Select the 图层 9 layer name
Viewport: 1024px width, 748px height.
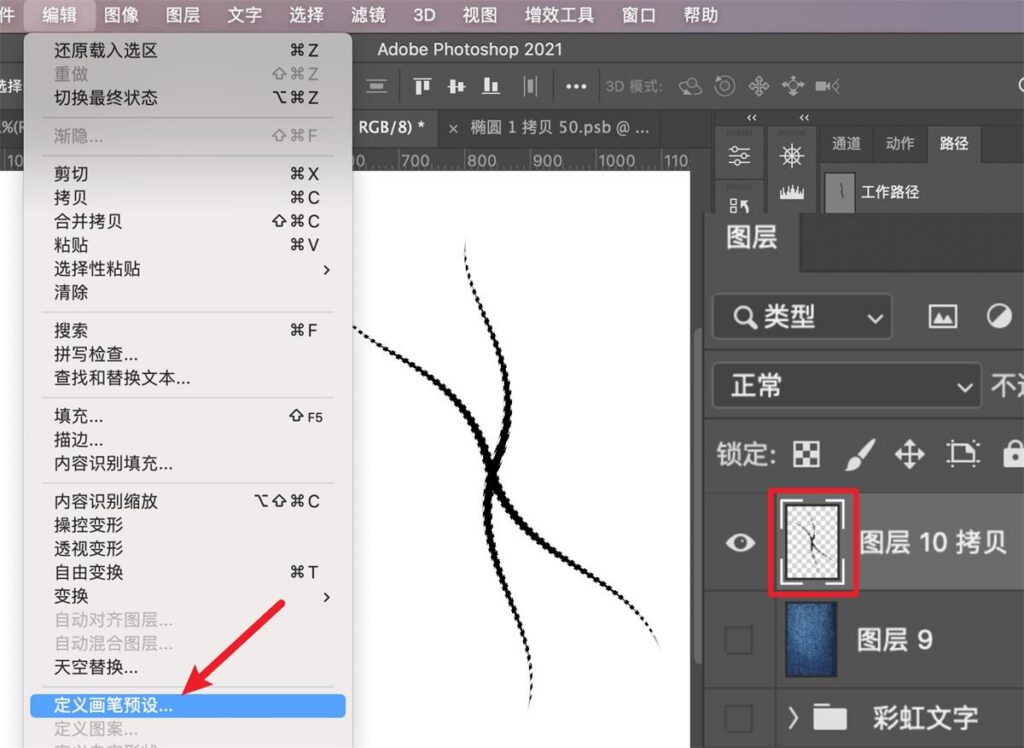pos(894,640)
